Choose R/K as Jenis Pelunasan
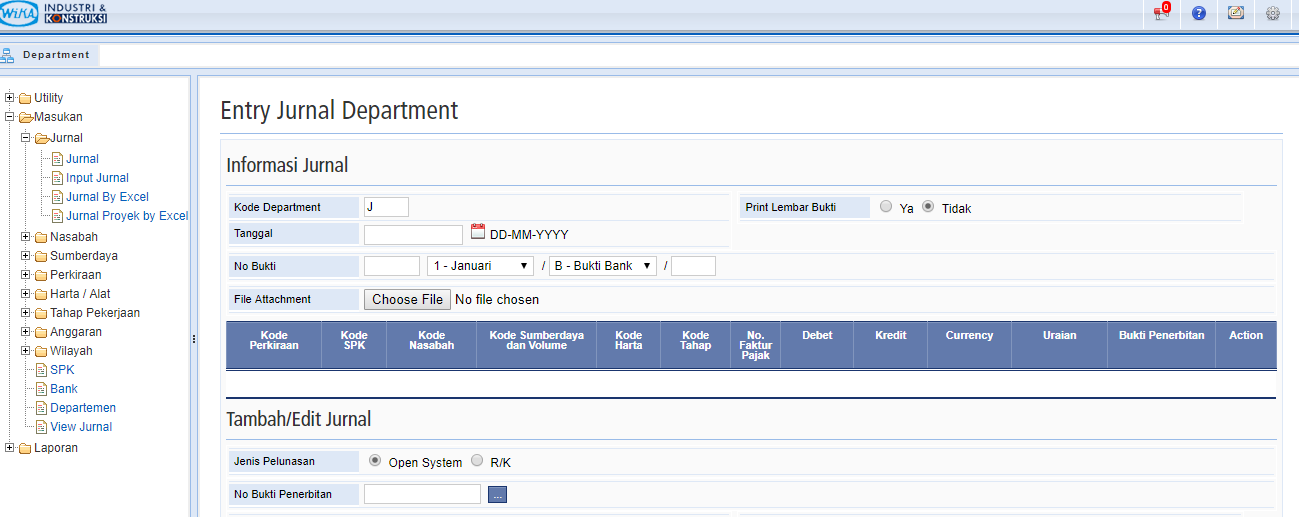1299x517 pixels. pos(477,461)
